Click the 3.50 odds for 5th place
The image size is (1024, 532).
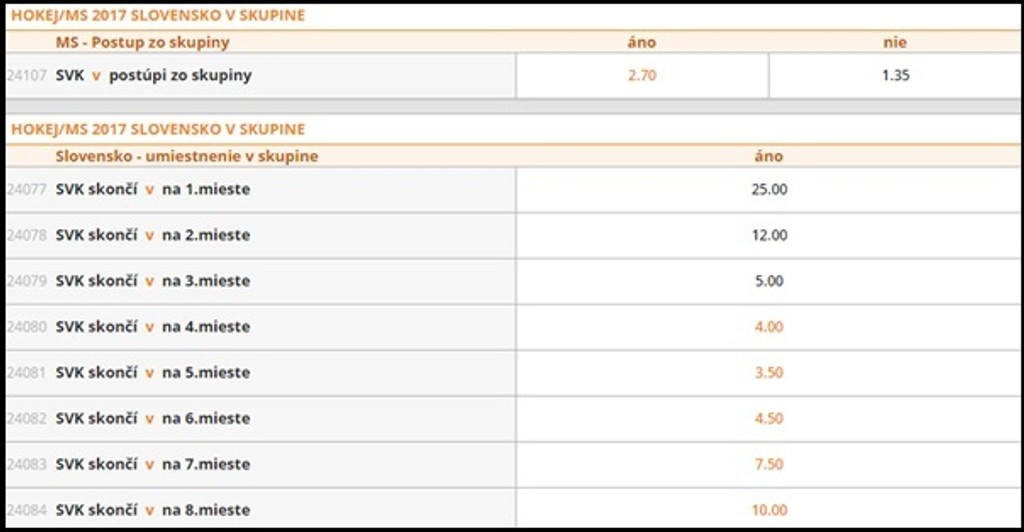768,373
